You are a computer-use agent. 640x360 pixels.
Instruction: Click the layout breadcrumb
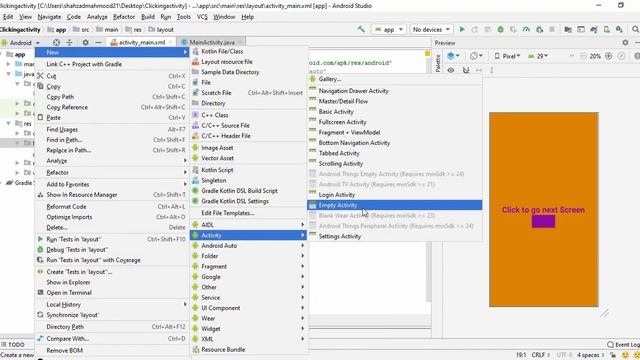pyautogui.click(x=161, y=29)
